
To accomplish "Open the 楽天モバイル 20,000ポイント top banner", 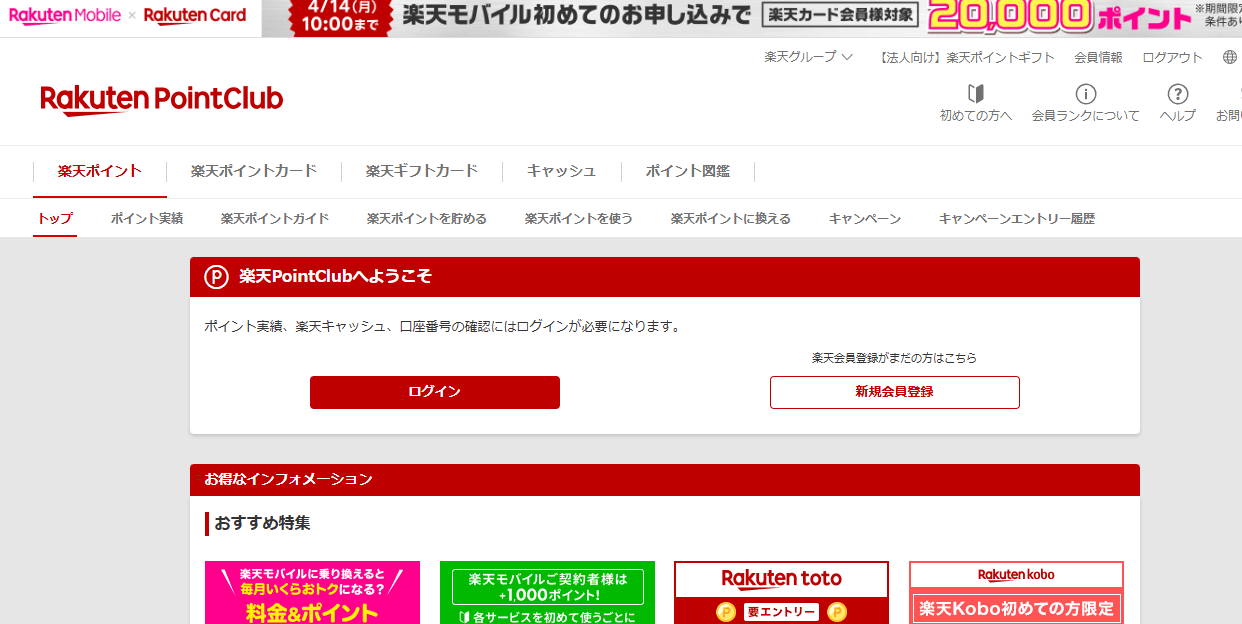I will coord(752,18).
